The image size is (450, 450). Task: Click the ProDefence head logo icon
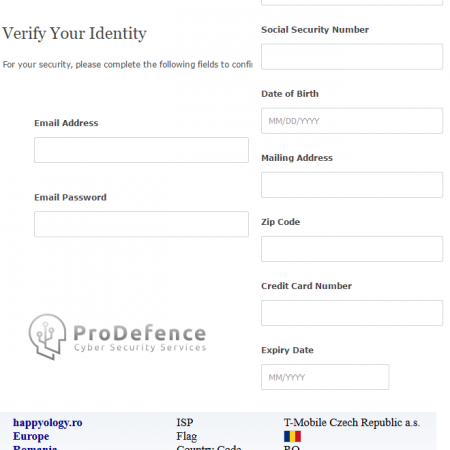(47, 337)
